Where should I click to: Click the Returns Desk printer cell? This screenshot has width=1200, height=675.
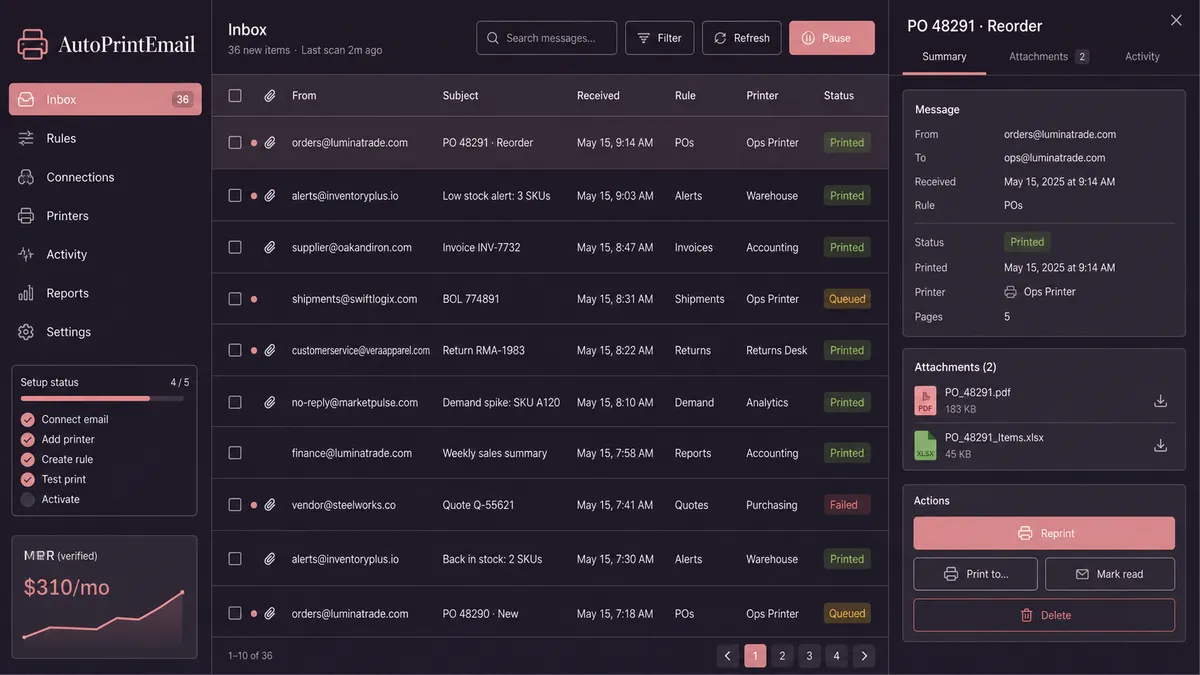click(777, 350)
